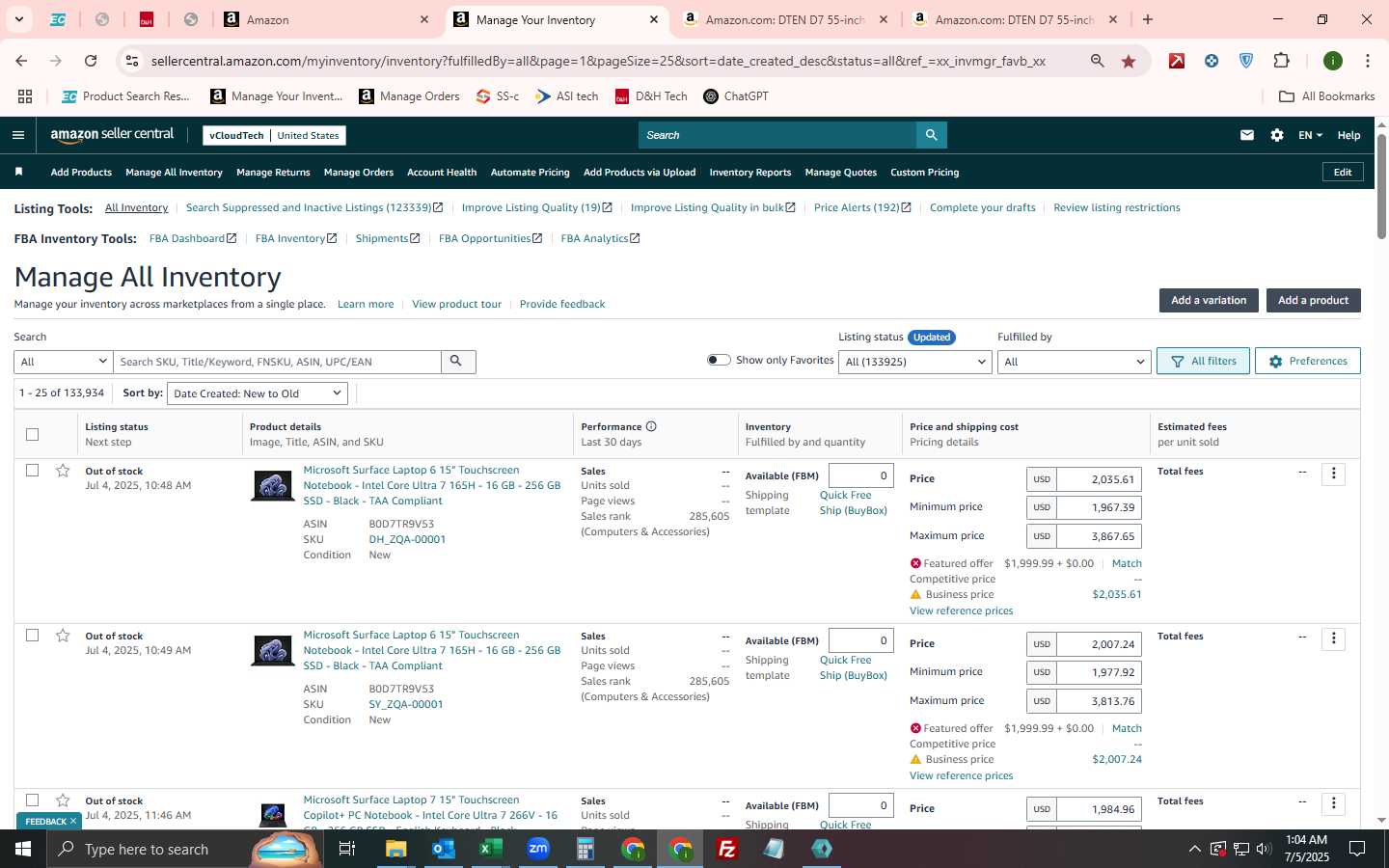Go back with the browser back arrow
This screenshot has width=1389, height=868.
21,61
